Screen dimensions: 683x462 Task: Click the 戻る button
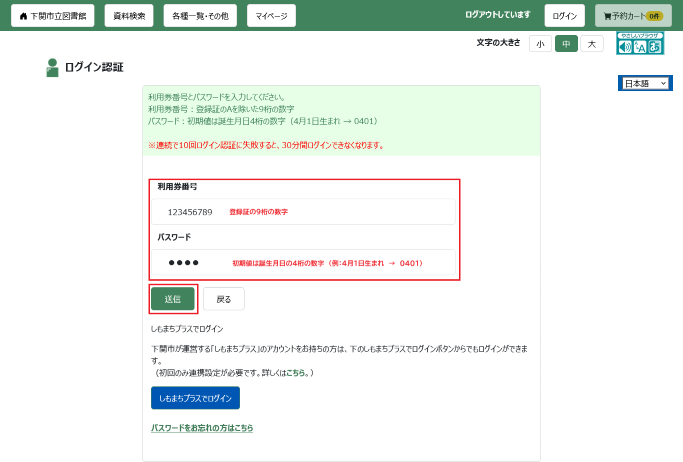(223, 299)
